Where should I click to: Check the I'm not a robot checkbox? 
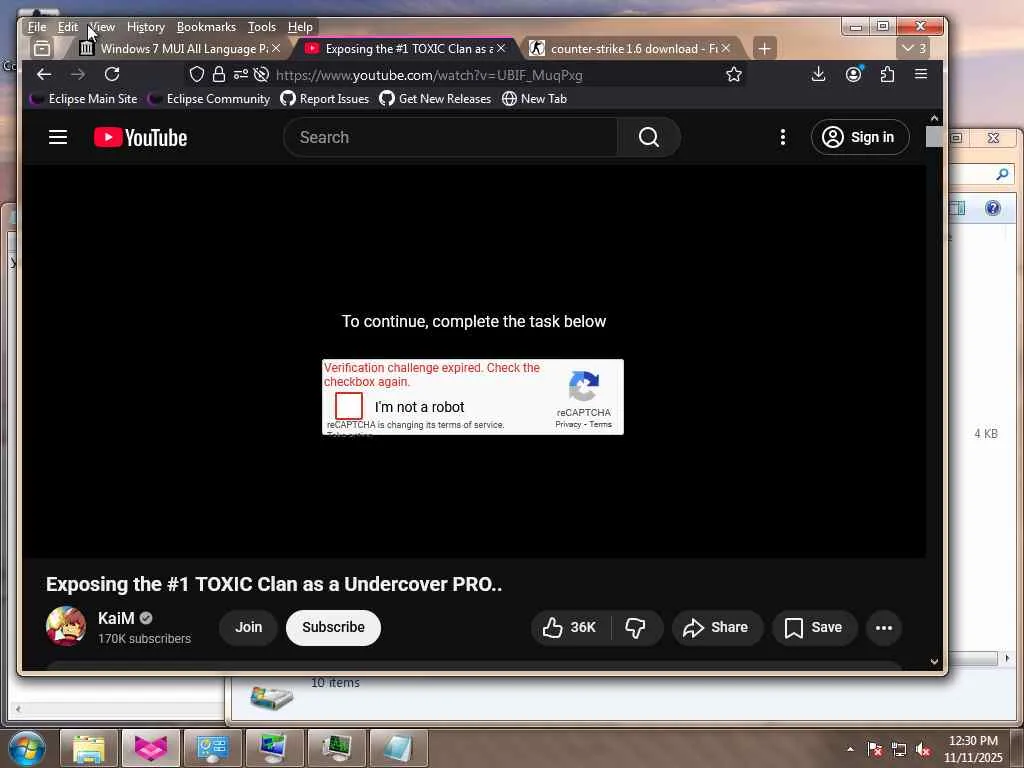[349, 406]
